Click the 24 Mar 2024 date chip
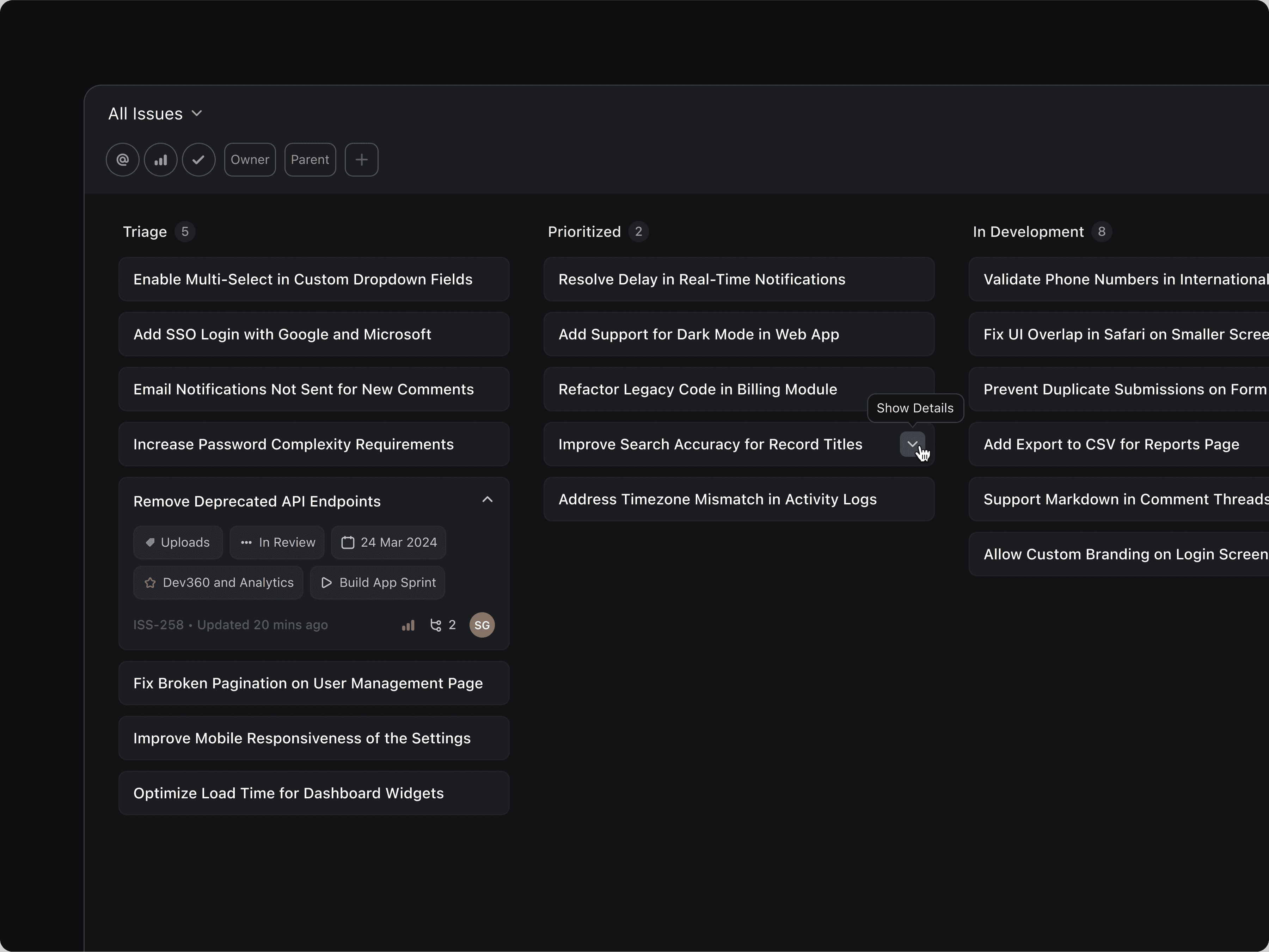The height and width of the screenshot is (952, 1269). (388, 542)
